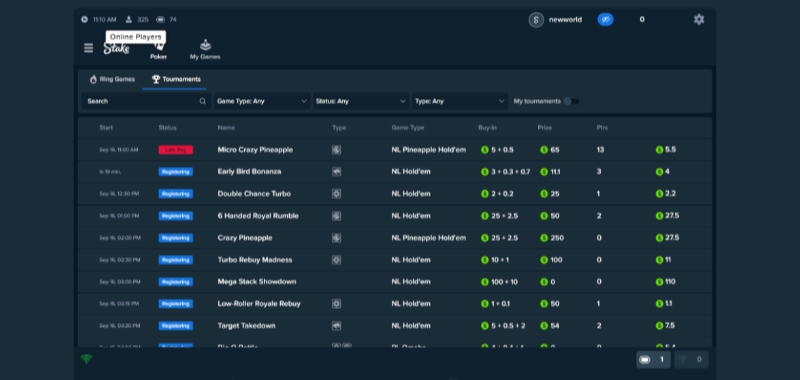Image resolution: width=800 pixels, height=380 pixels.
Task: Click the type icon for Early Bird Bonanza
Action: click(x=336, y=172)
